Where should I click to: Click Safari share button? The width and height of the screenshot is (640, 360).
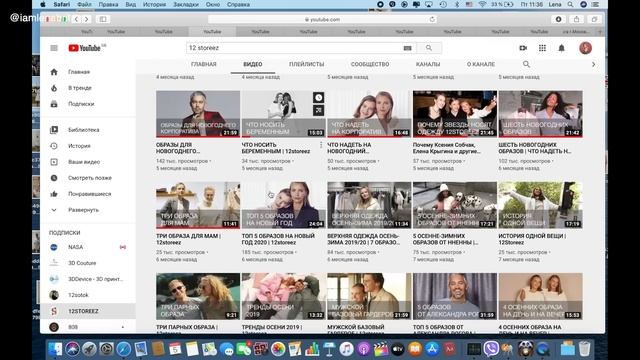pyautogui.click(x=576, y=19)
